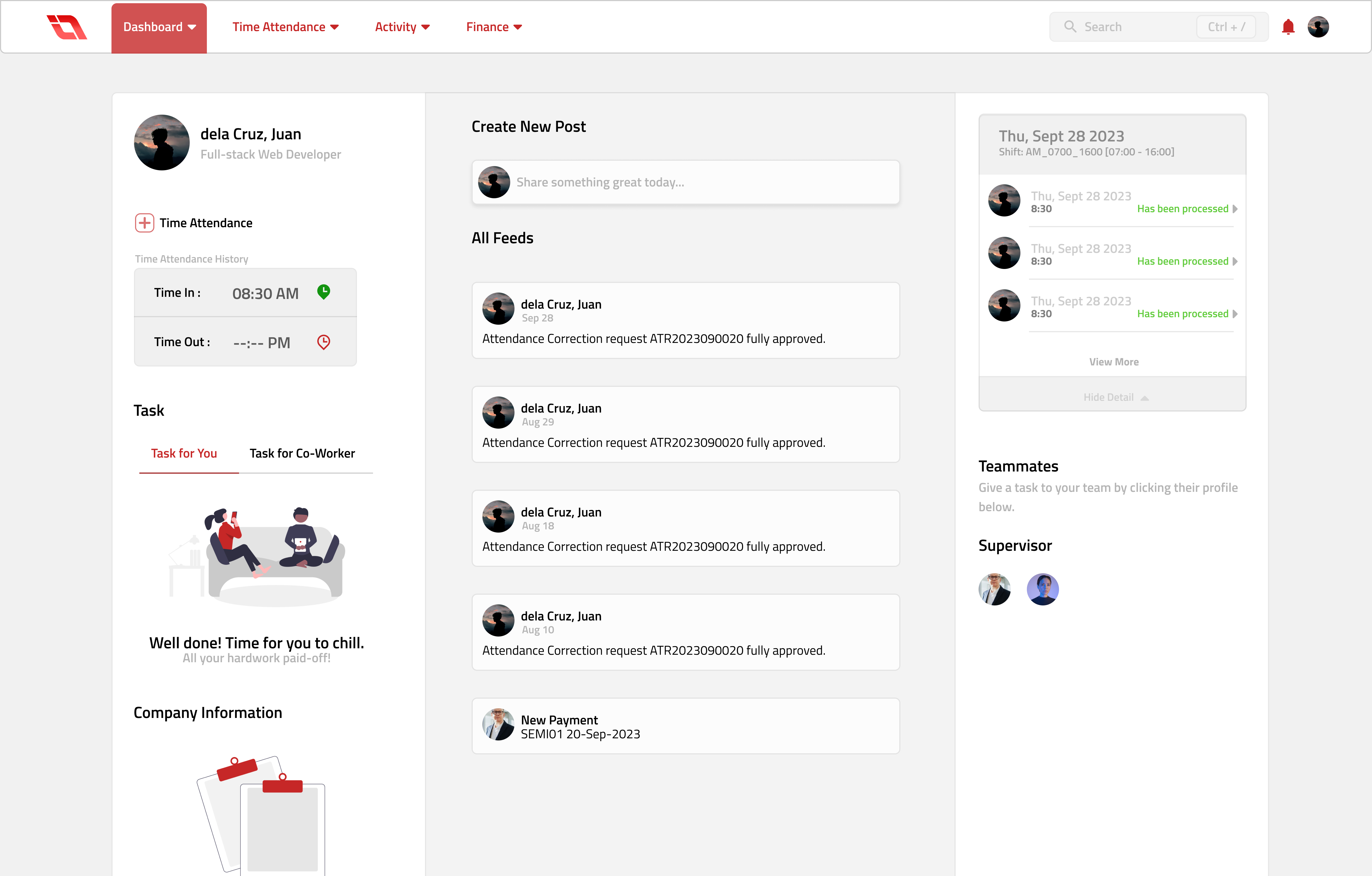Switch to the Task for You tab
This screenshot has width=1372, height=876.
184,453
